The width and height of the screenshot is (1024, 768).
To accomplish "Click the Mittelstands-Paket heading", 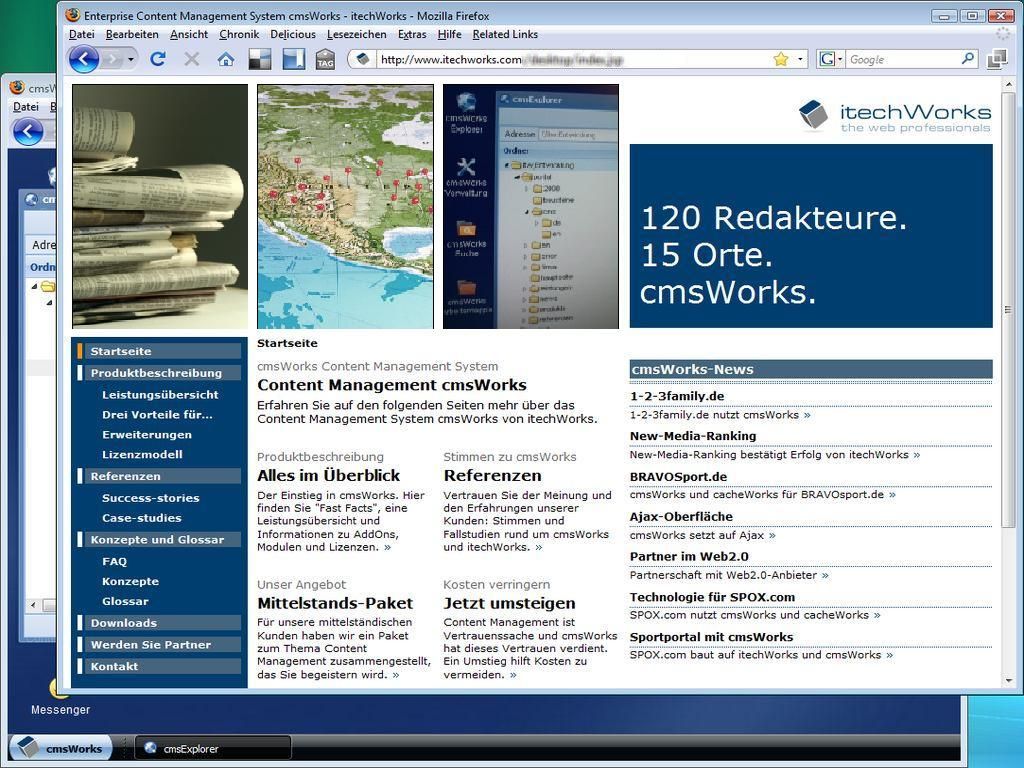I will pyautogui.click(x=335, y=603).
